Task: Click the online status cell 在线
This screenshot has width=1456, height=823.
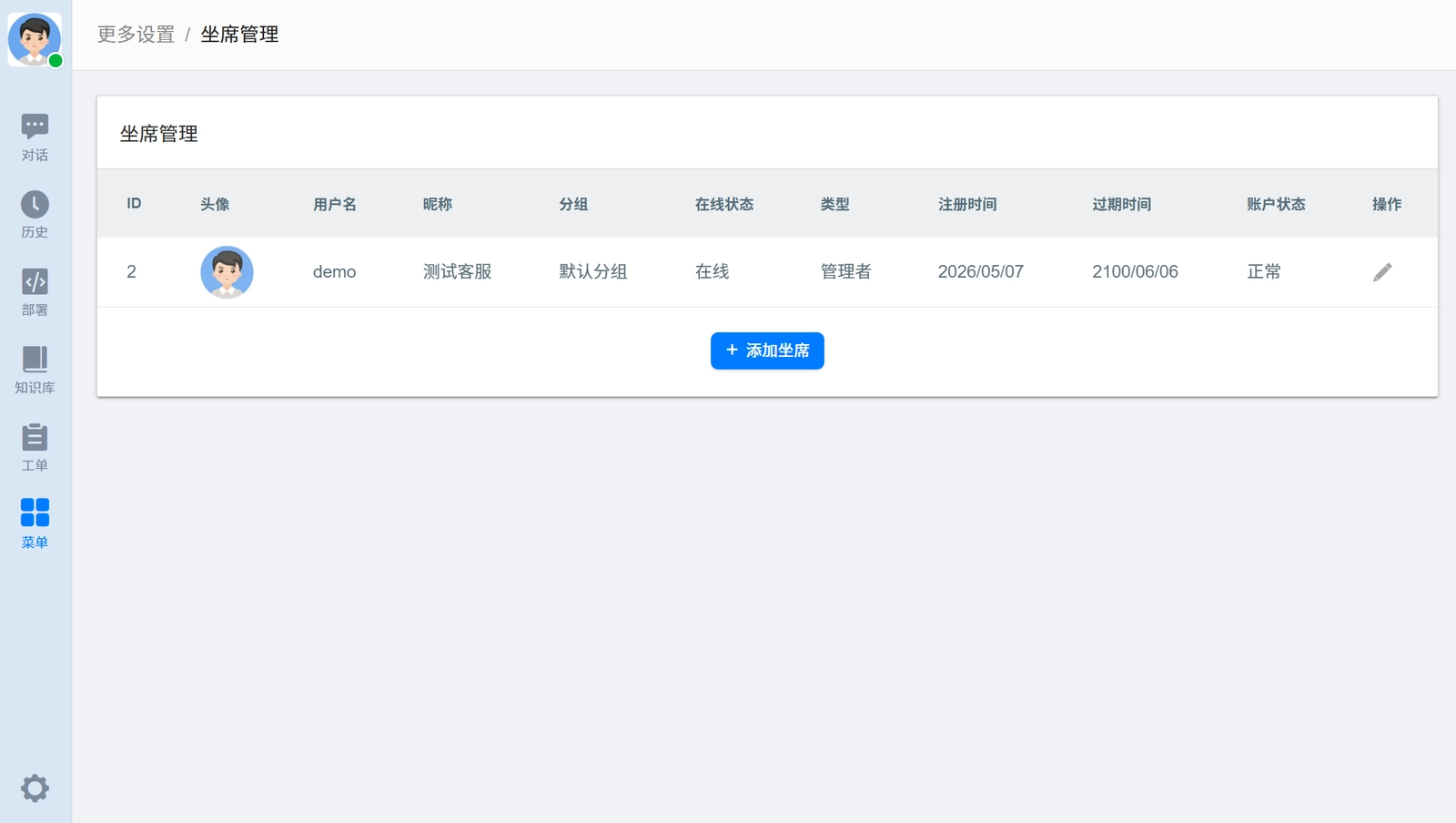Action: 713,271
